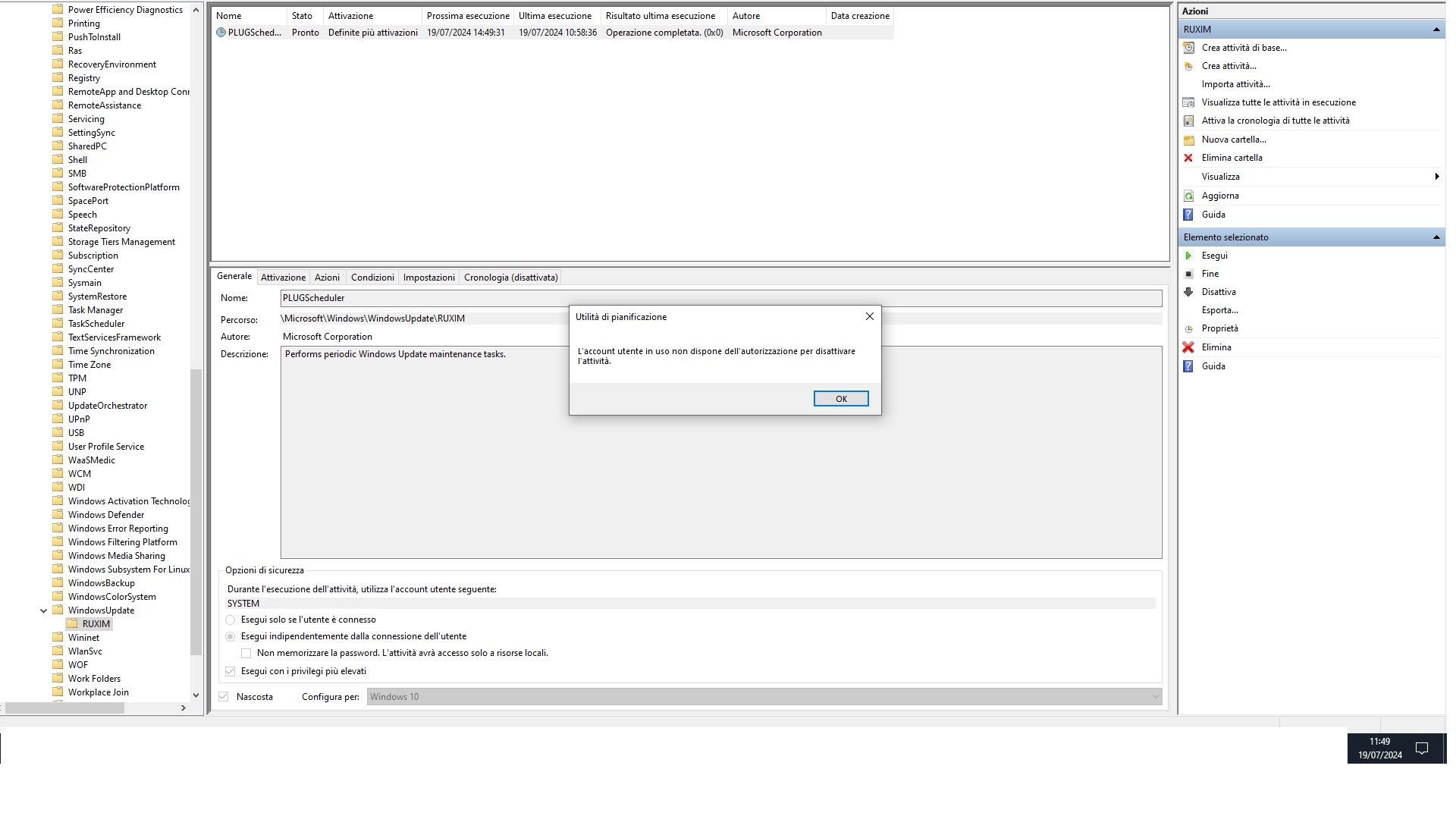Click the tree pane horizontal scrollbar

[x=64, y=708]
